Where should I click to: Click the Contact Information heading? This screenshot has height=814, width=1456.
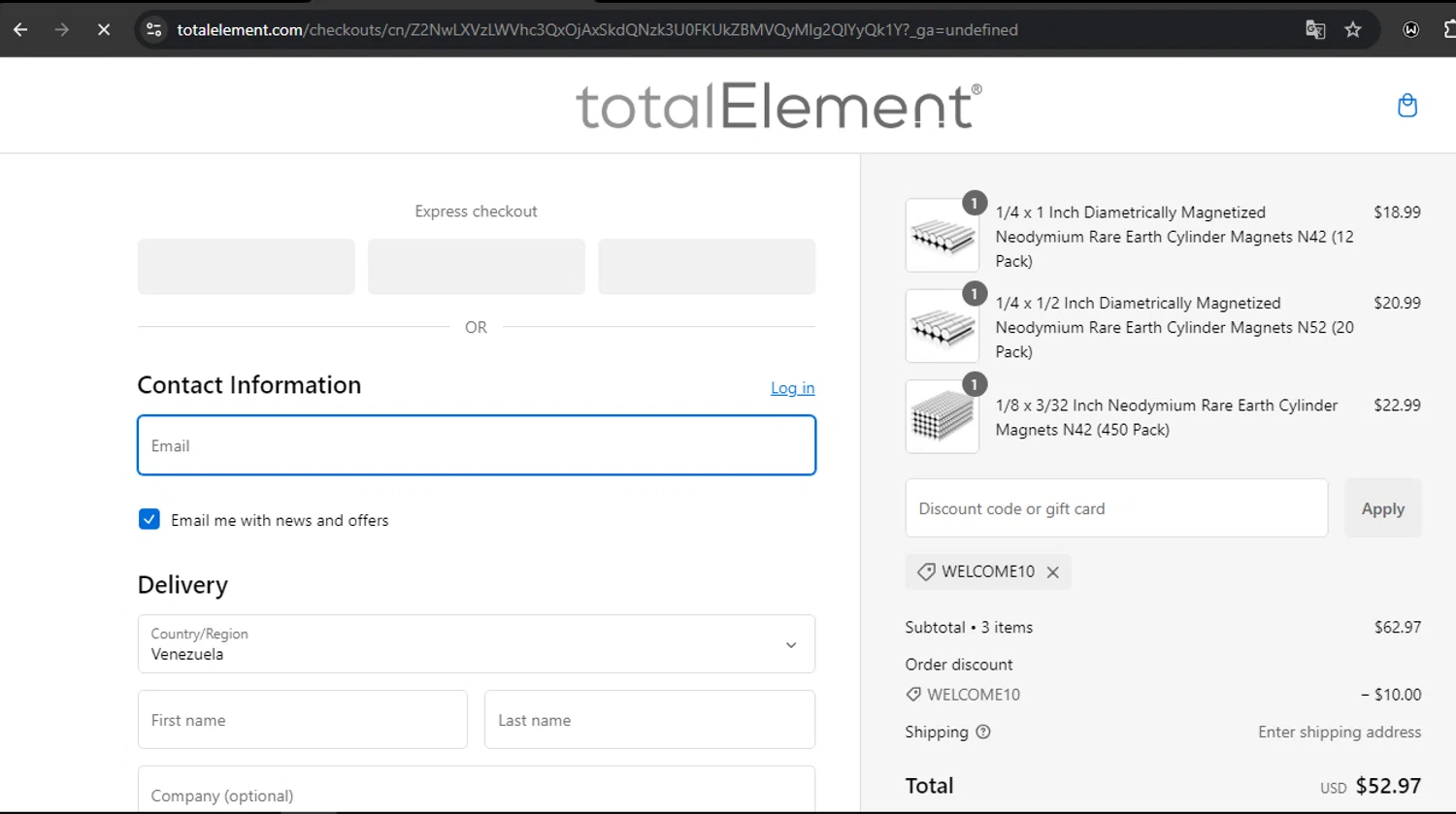249,385
